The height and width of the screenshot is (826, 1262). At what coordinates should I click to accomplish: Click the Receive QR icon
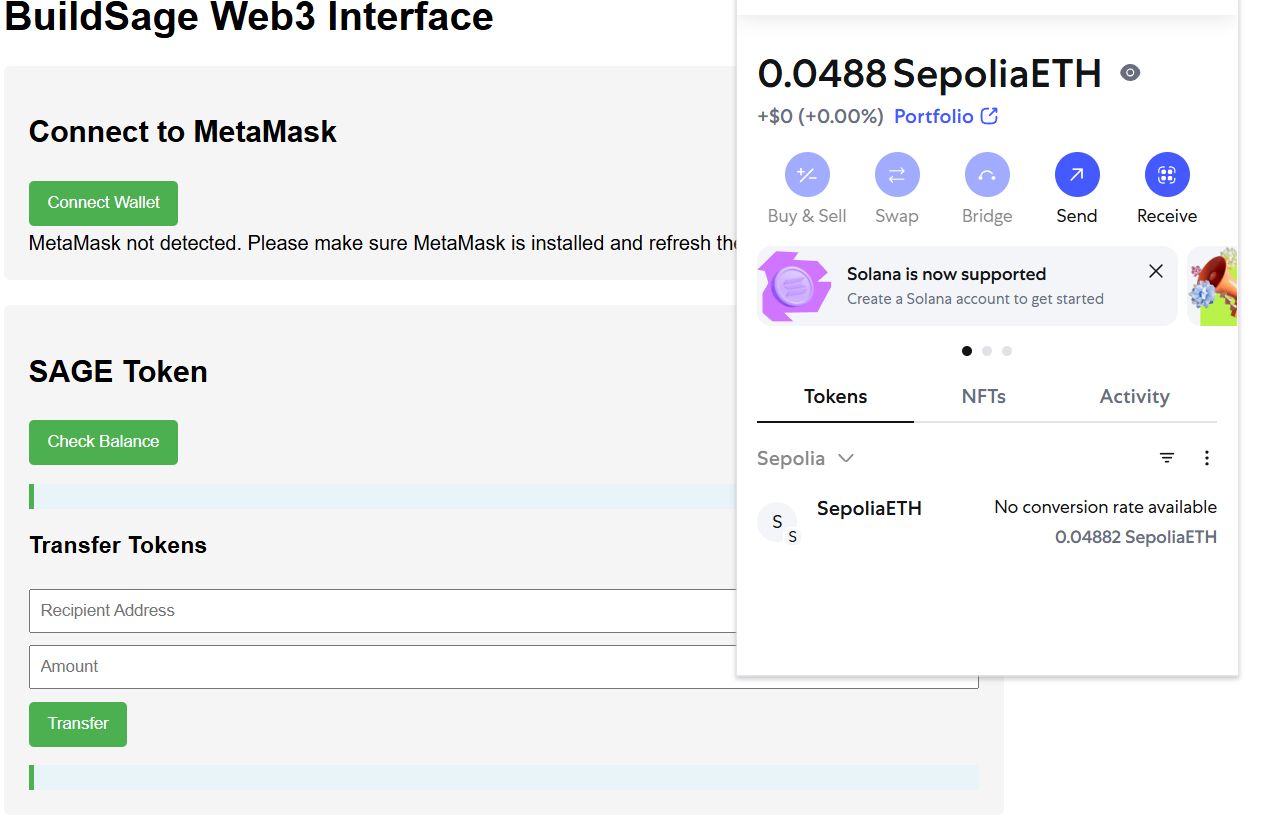click(x=1167, y=175)
